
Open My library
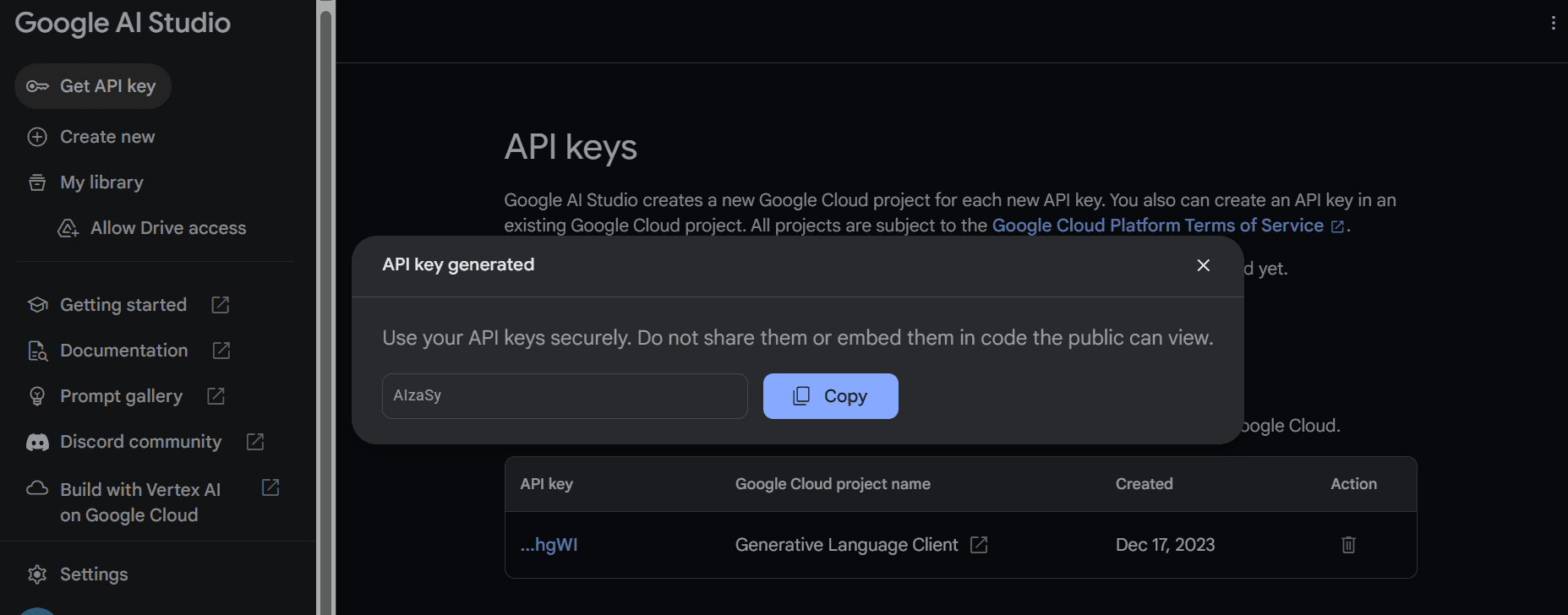(x=101, y=182)
